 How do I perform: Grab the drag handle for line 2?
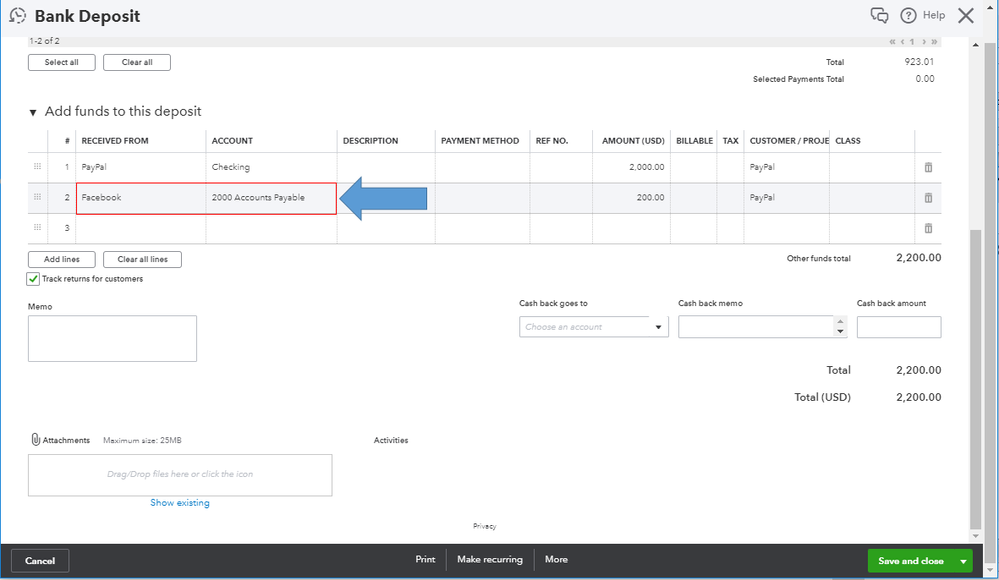click(x=38, y=197)
